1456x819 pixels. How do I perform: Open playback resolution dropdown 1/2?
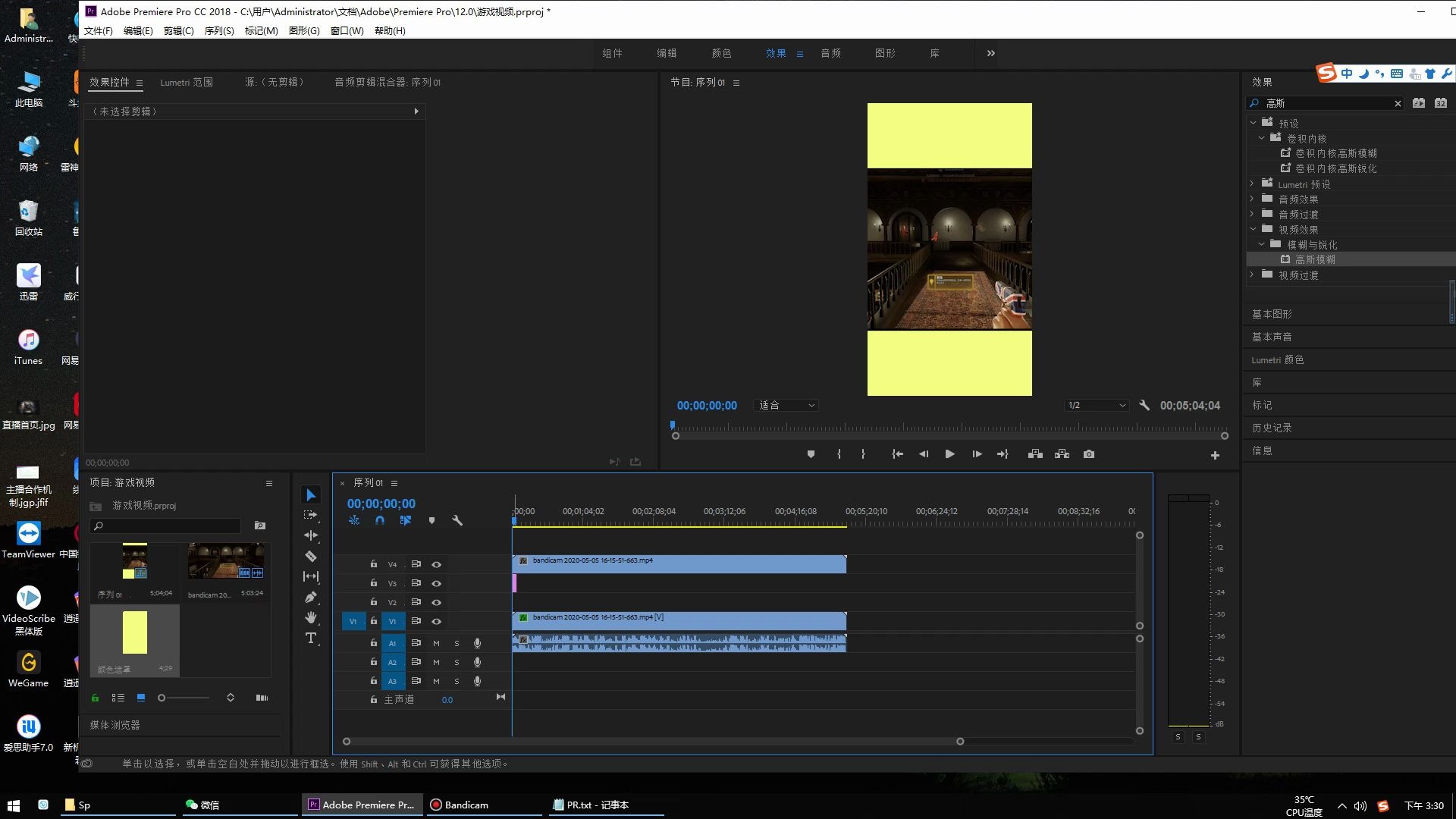1096,406
